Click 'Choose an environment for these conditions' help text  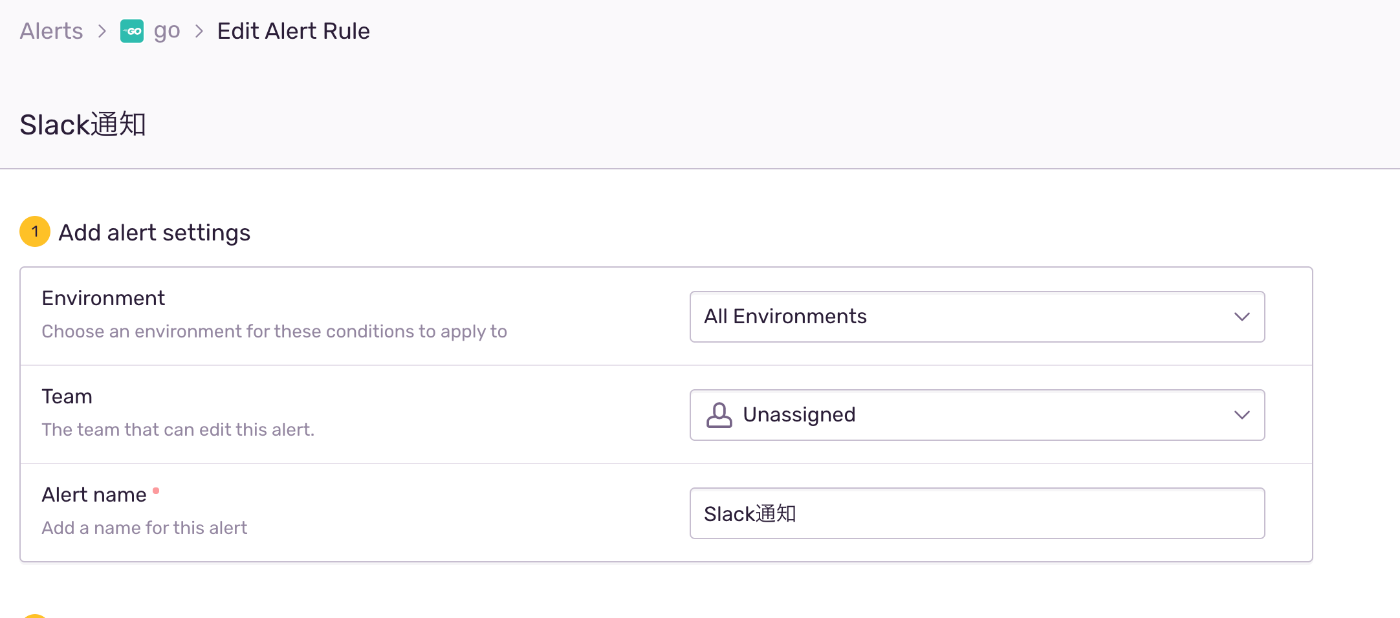click(274, 331)
